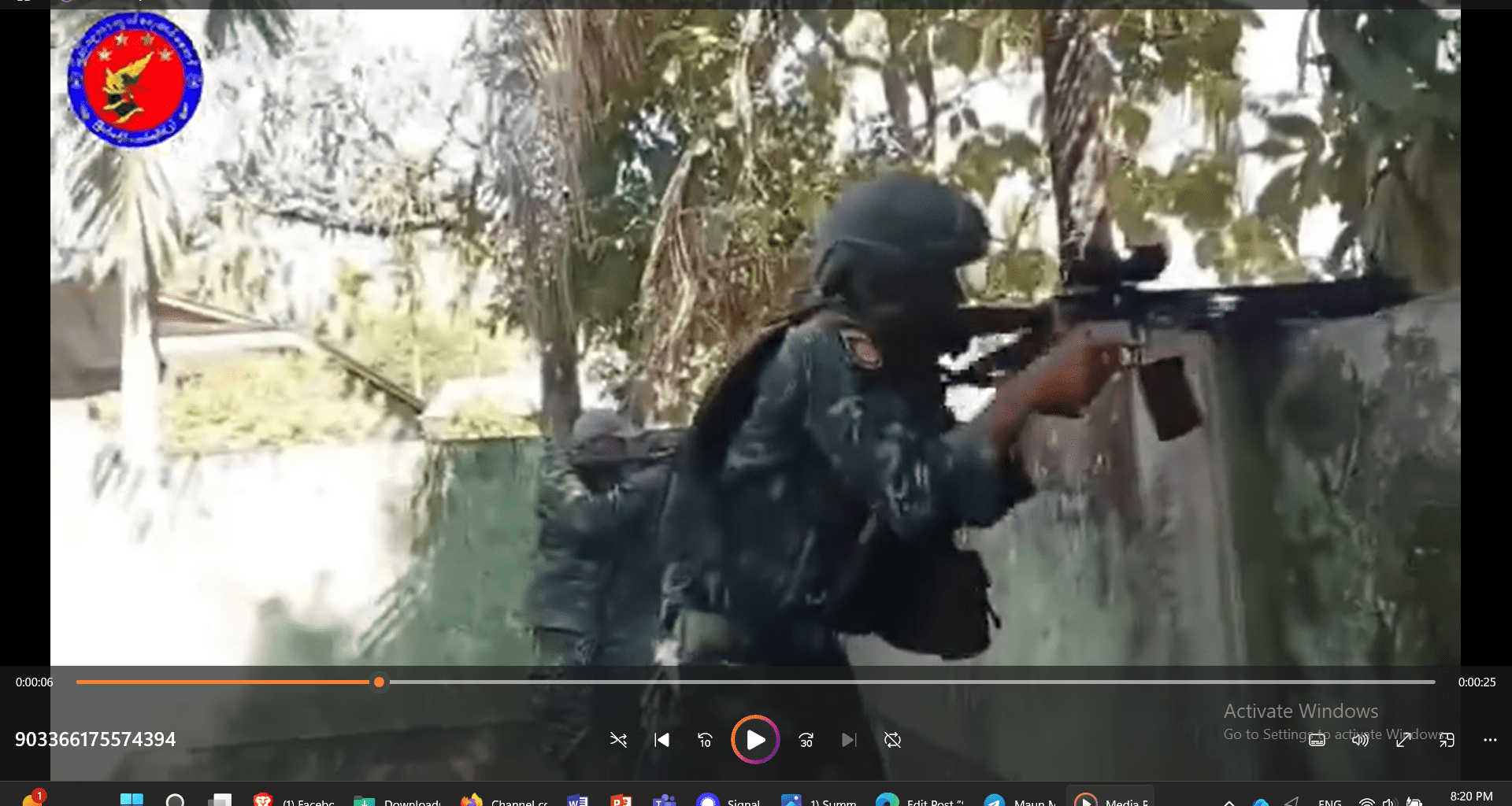Screen dimensions: 1512x806
Task: Toggle shuffle mode off or on
Action: [618, 740]
